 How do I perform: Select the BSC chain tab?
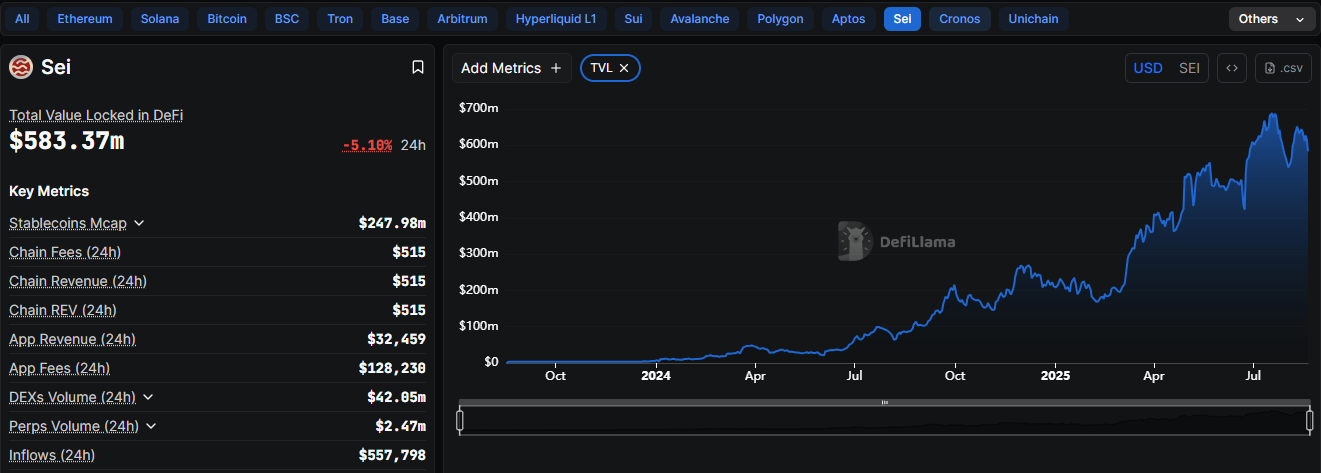tap(287, 19)
